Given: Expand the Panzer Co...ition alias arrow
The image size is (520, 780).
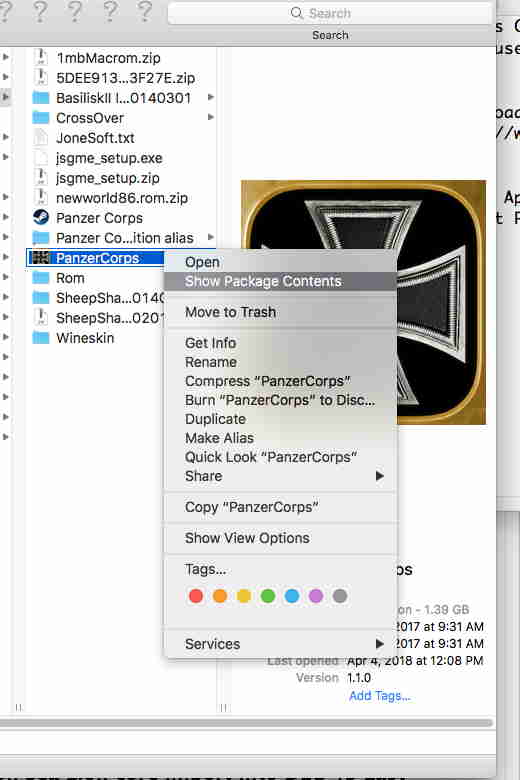Looking at the screenshot, I should point(210,237).
